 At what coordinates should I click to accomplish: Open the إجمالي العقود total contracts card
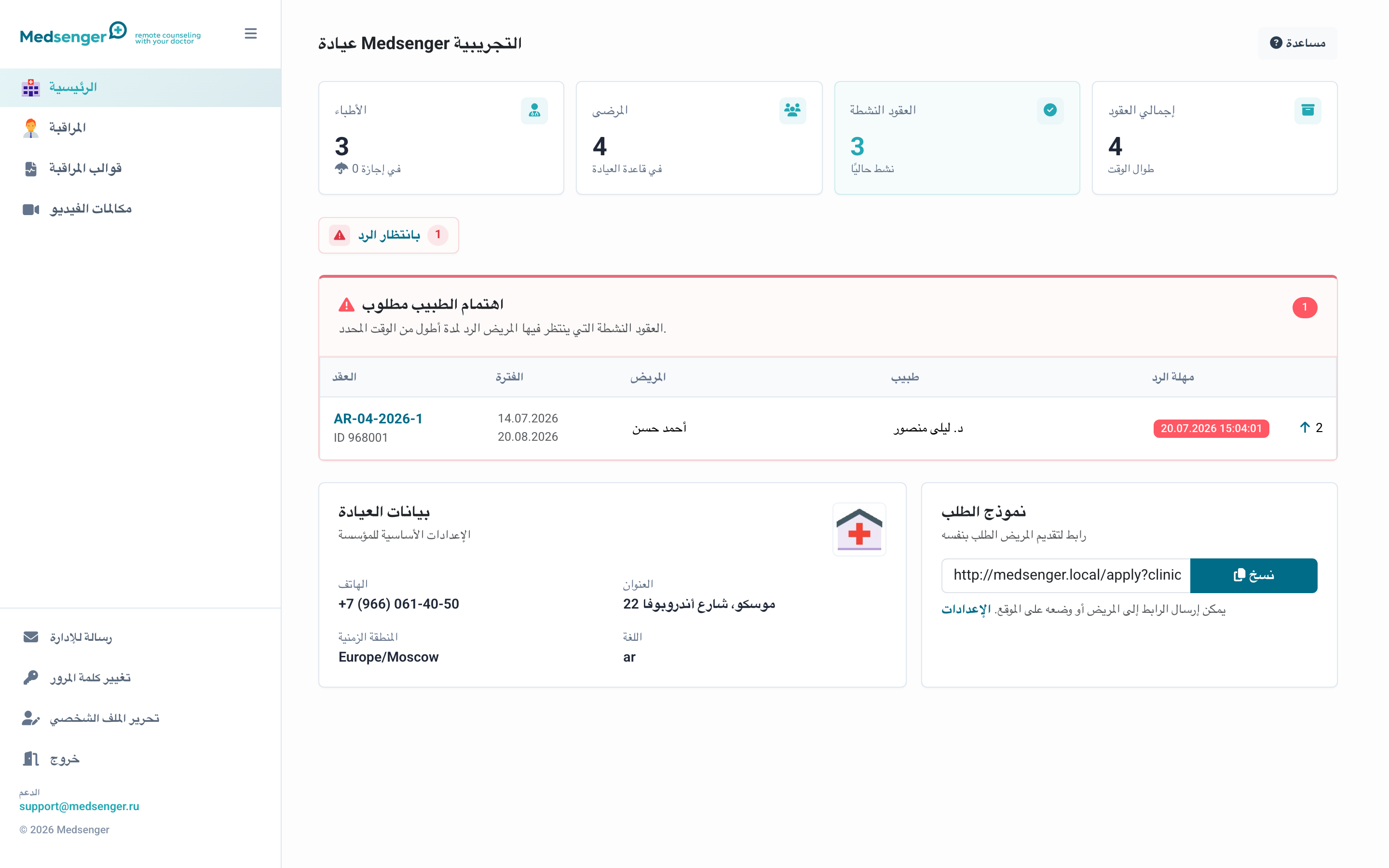pos(1214,138)
